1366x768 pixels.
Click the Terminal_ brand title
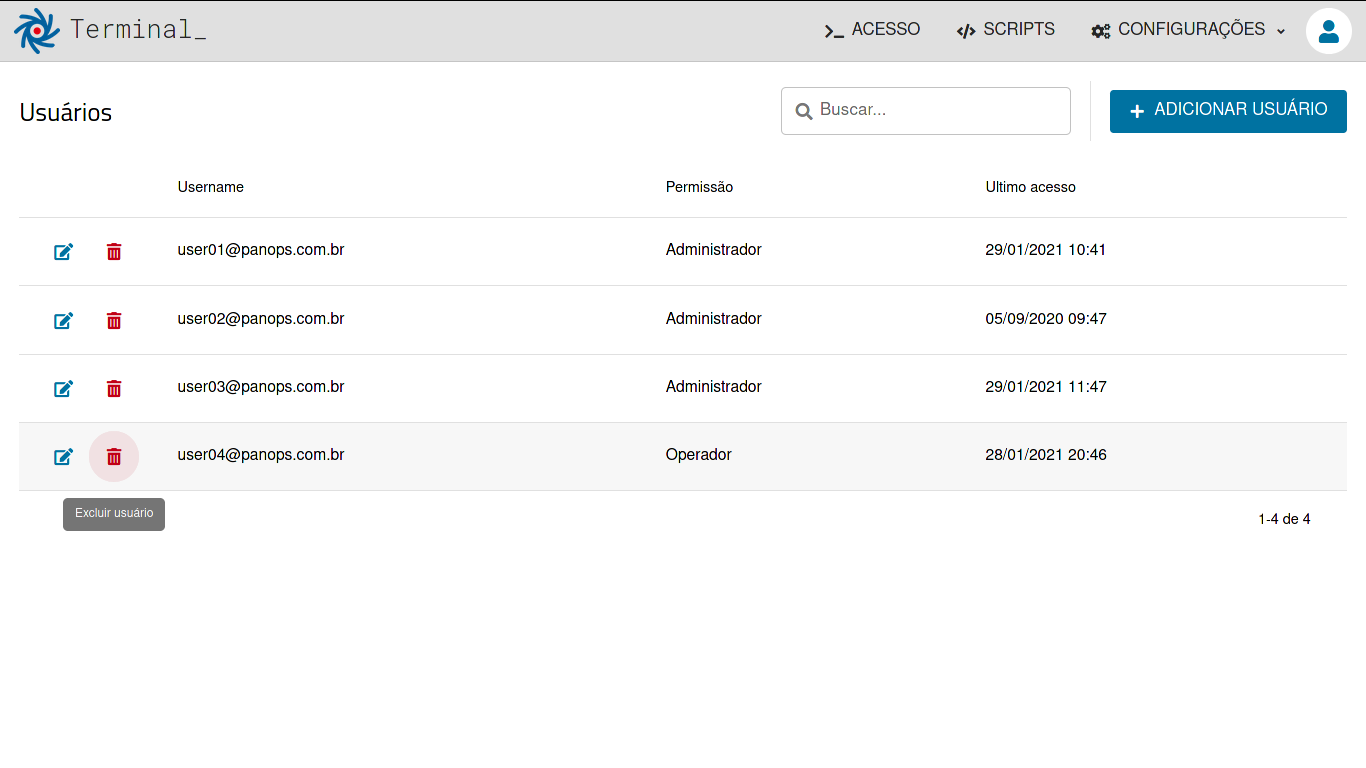pyautogui.click(x=138, y=30)
